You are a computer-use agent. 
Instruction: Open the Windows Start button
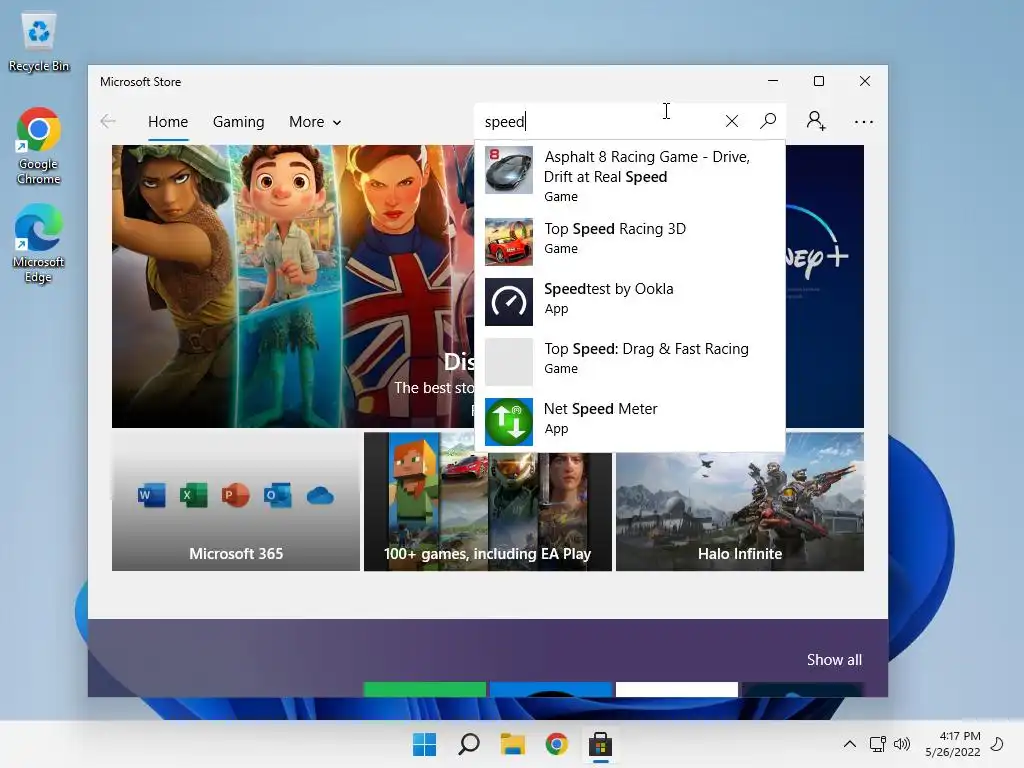pyautogui.click(x=424, y=744)
